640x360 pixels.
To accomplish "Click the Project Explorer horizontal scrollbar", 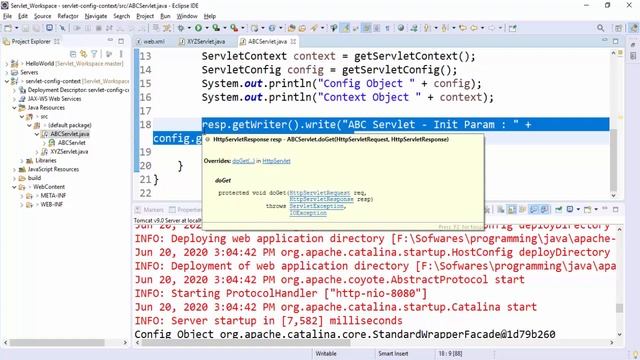I will [57, 342].
